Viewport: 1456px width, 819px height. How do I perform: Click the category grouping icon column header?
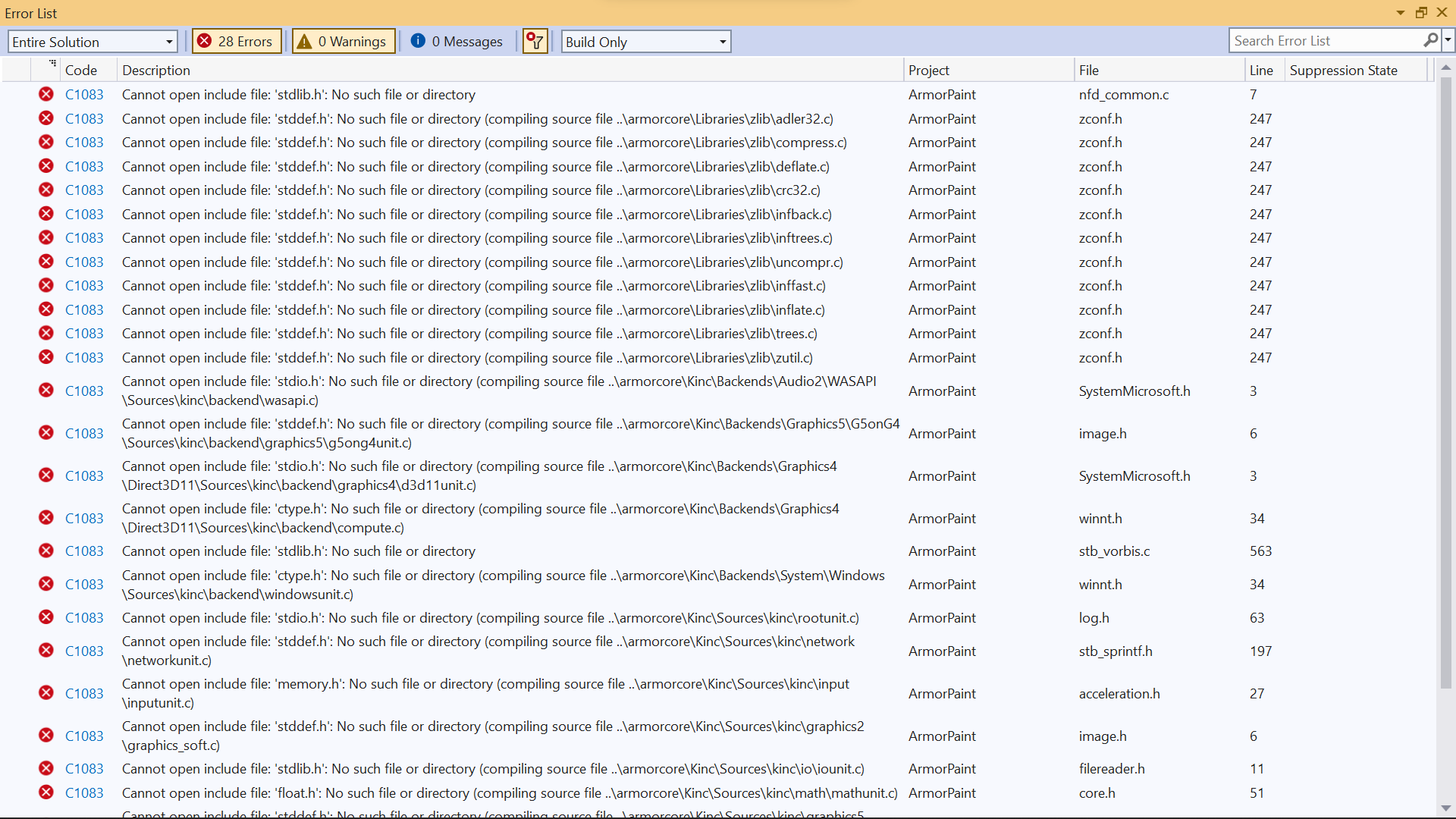[x=52, y=64]
